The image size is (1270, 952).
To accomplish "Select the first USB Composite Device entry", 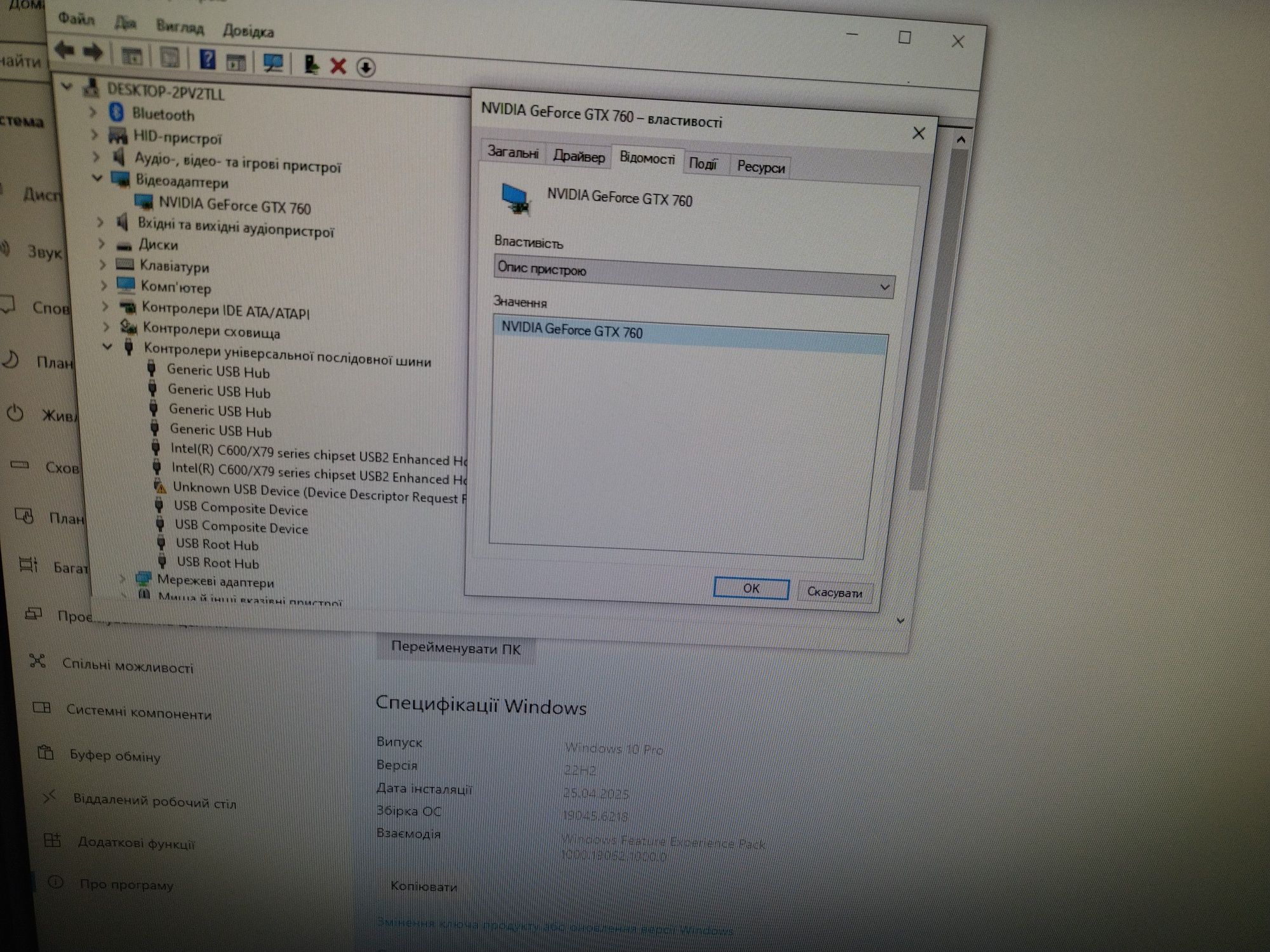I will (x=241, y=508).
